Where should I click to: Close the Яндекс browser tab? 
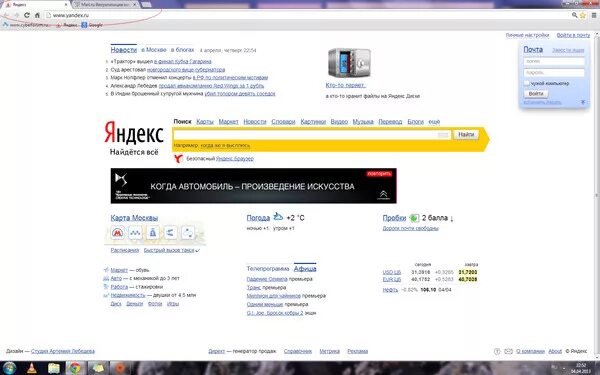click(66, 5)
